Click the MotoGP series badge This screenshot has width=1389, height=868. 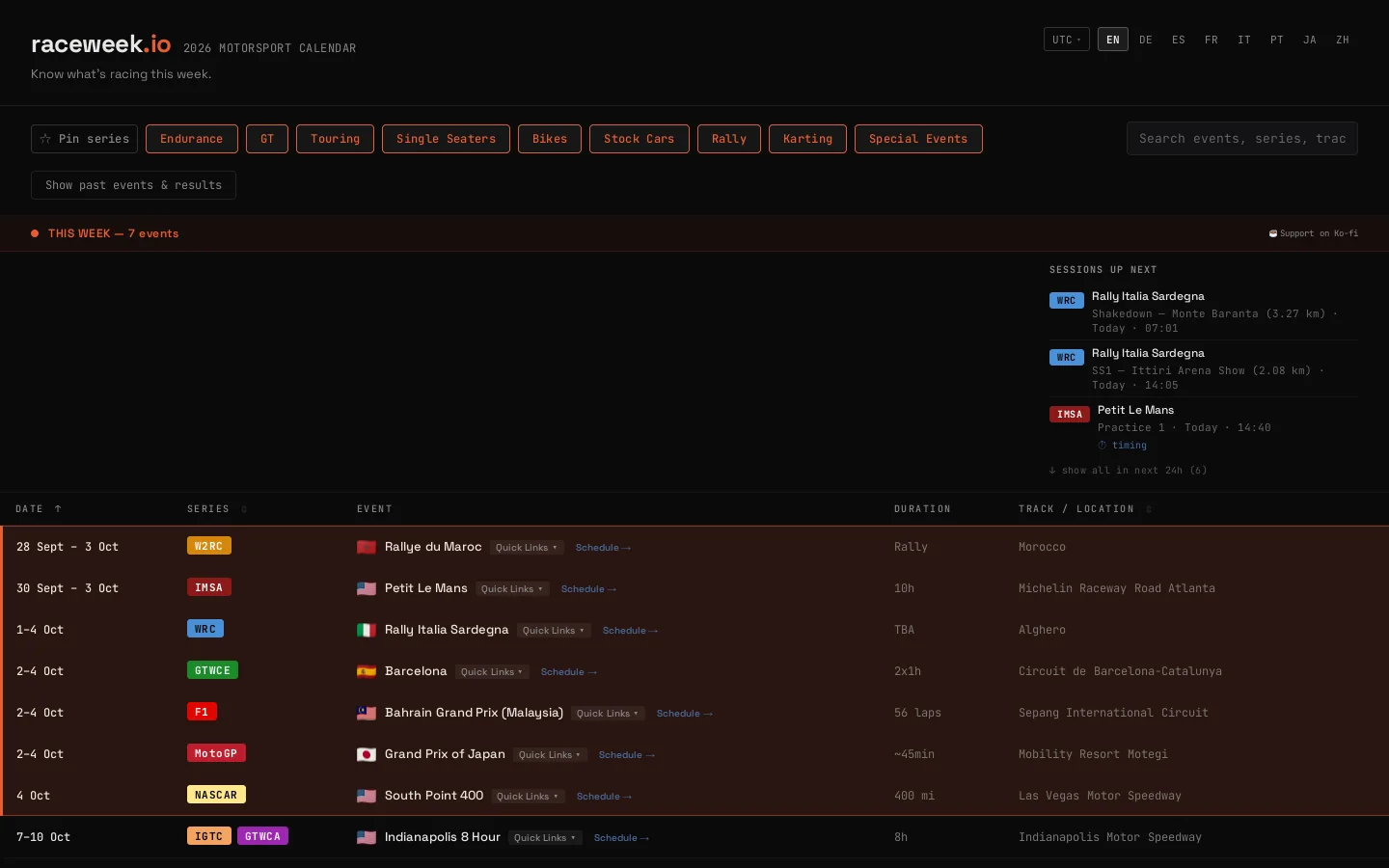click(x=216, y=753)
